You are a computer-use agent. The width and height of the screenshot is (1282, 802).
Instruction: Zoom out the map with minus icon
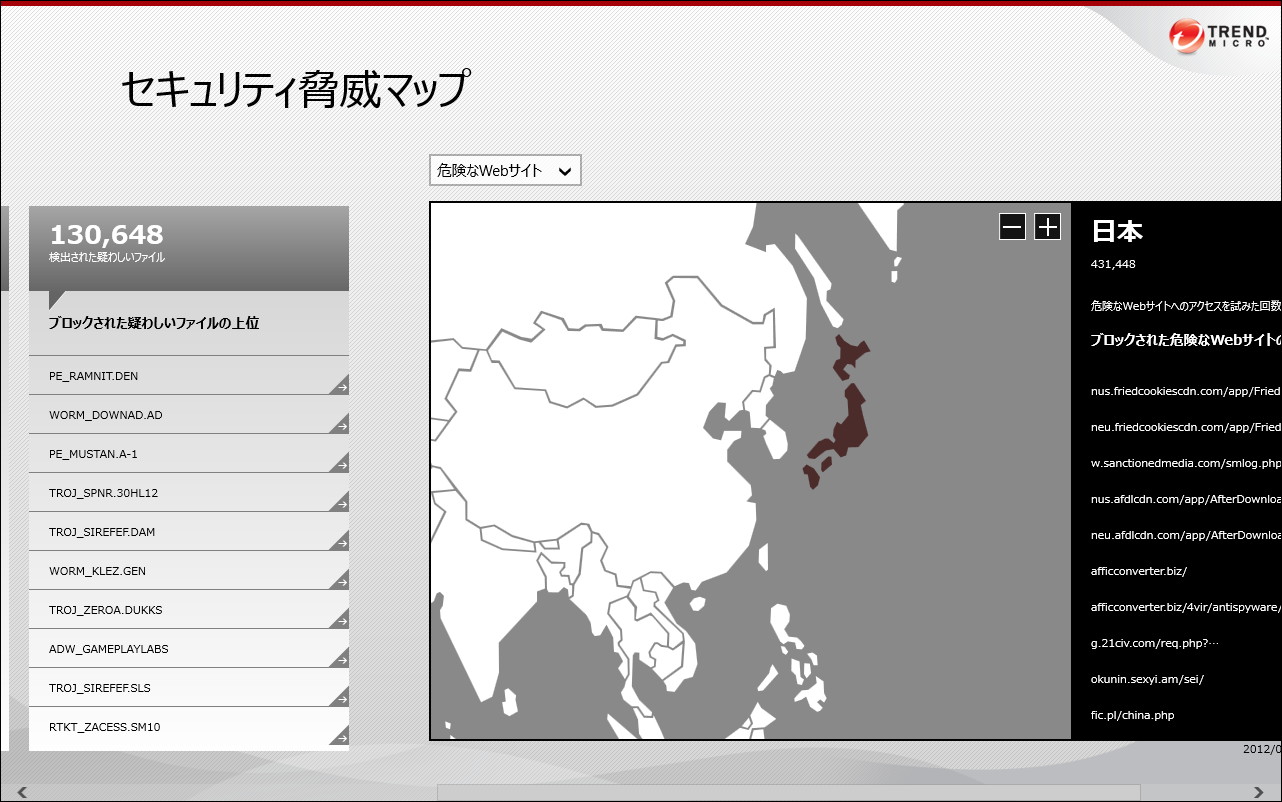[x=1012, y=227]
